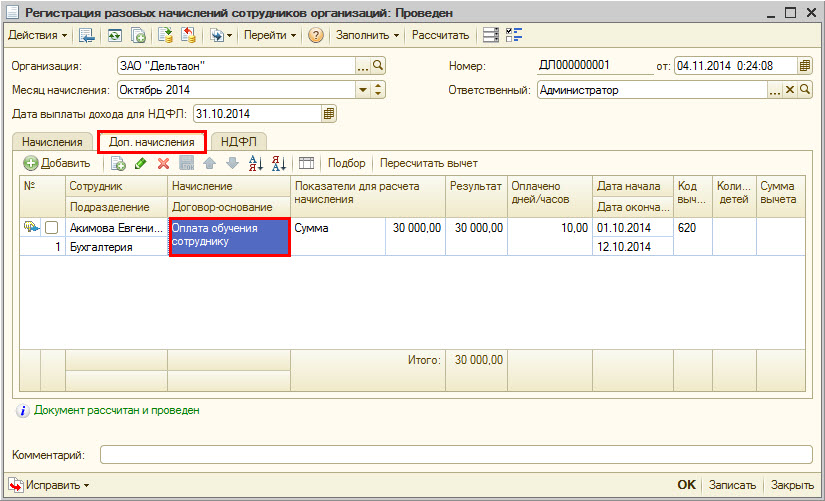
Task: Sort rows descending Я-А icon
Action: [279, 164]
